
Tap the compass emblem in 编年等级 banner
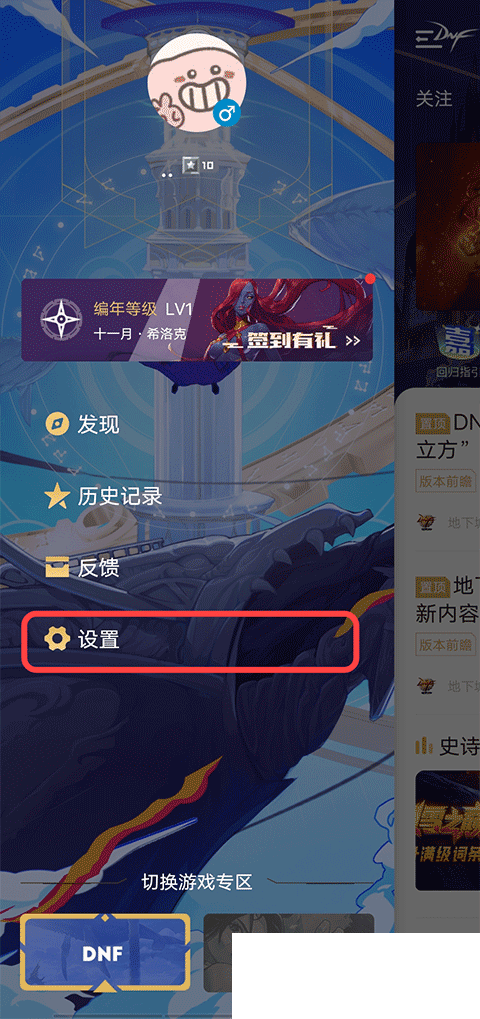(x=61, y=319)
